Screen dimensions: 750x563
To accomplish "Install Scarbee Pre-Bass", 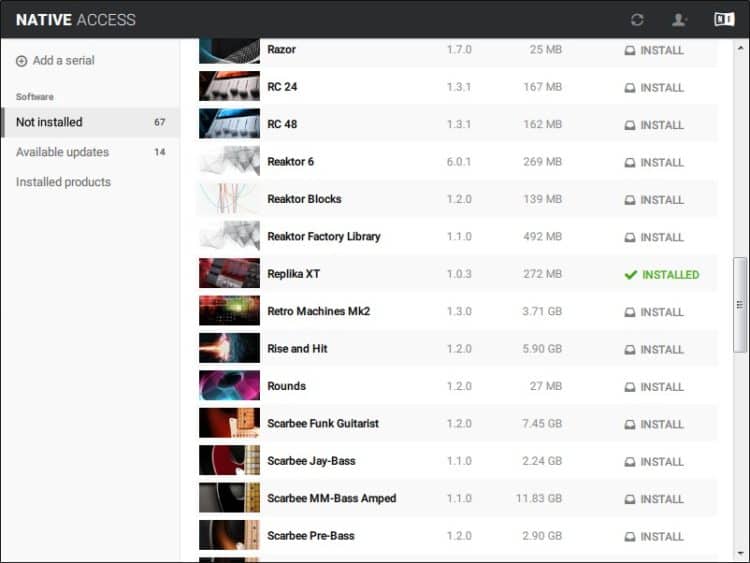I will [654, 537].
